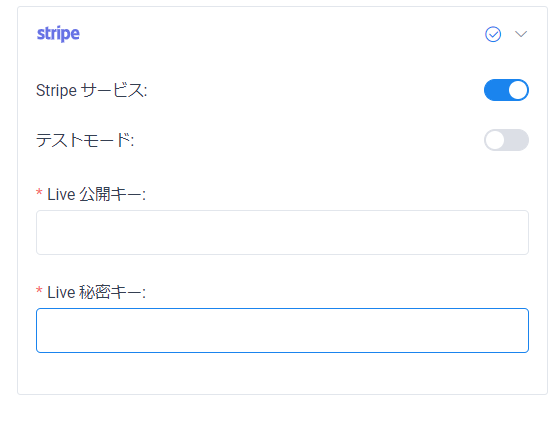Click the blank card area between the Live 公開キー field and the Live 秘密キー label
This screenshot has width=552, height=432.
[x=282, y=268]
